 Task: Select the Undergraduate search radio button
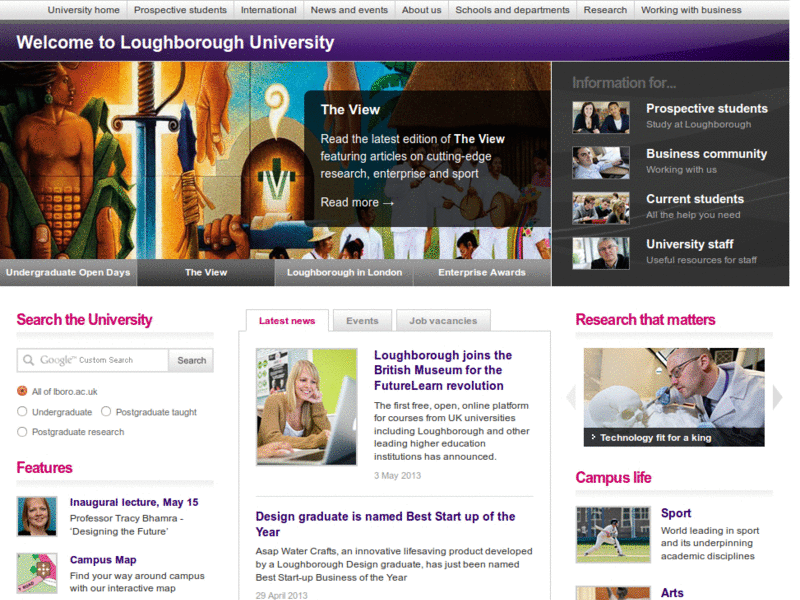click(22, 411)
